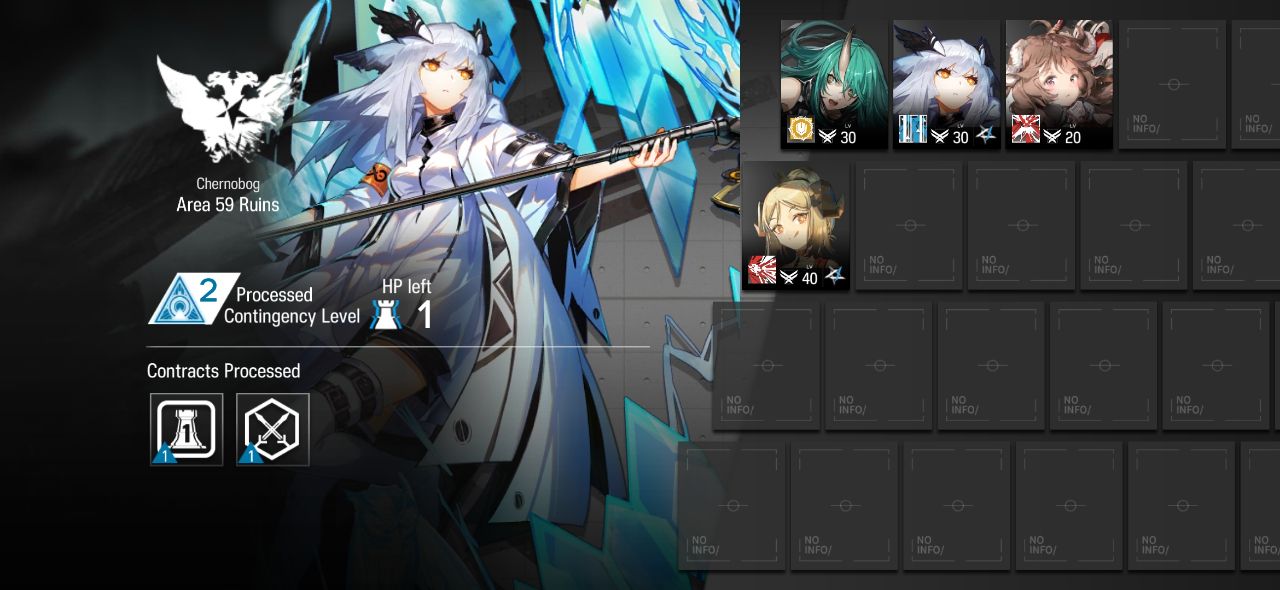Open the green-haired horned operator card
Viewport: 1280px width, 590px height.
[834, 85]
